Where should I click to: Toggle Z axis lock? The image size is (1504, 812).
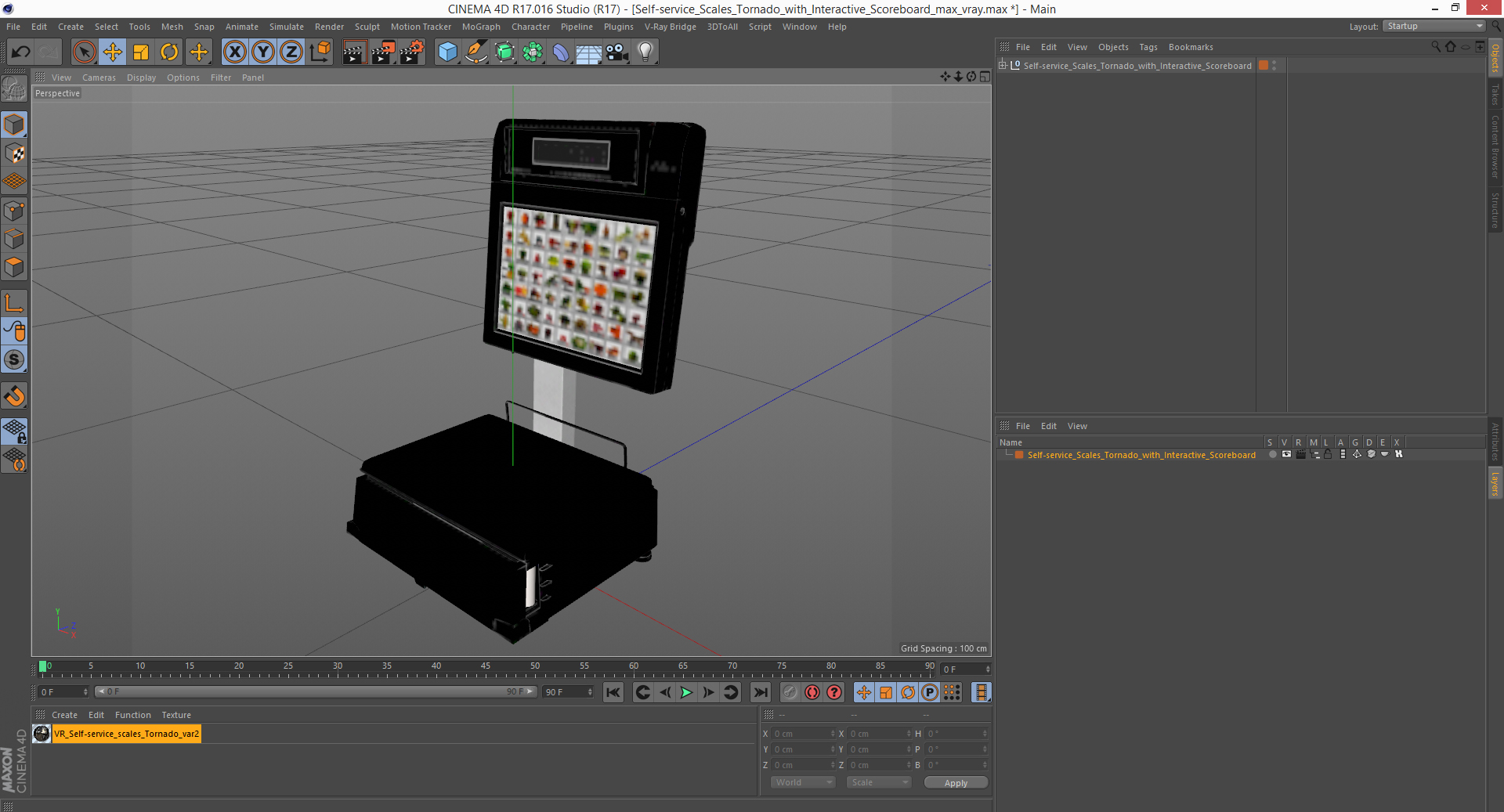(x=291, y=52)
